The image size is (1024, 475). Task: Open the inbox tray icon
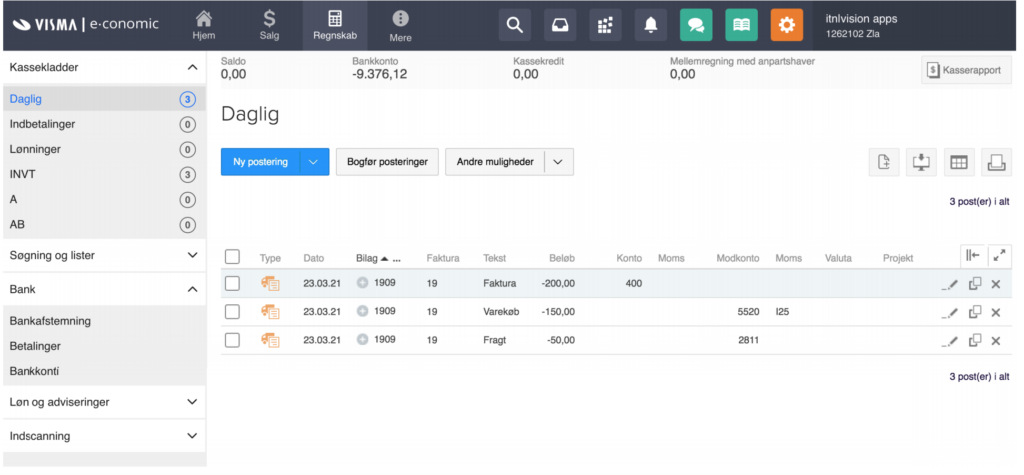pyautogui.click(x=561, y=25)
